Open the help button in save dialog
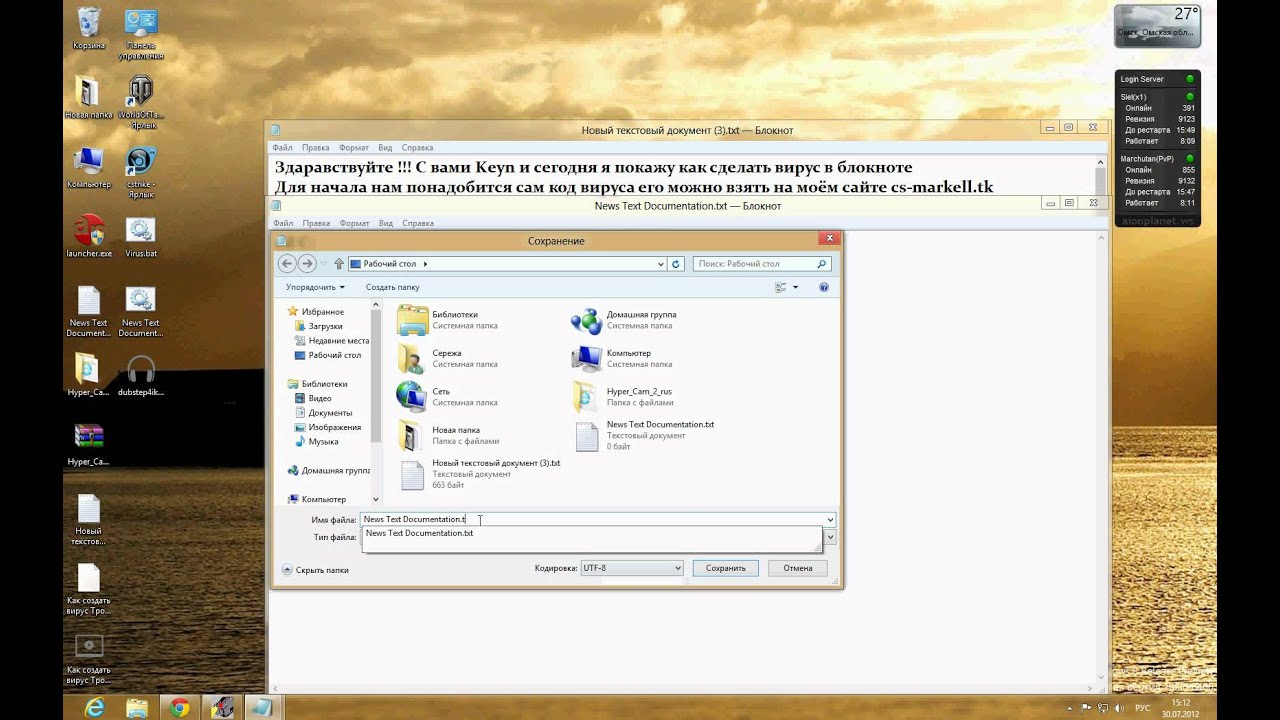This screenshot has height=720, width=1280. click(824, 287)
